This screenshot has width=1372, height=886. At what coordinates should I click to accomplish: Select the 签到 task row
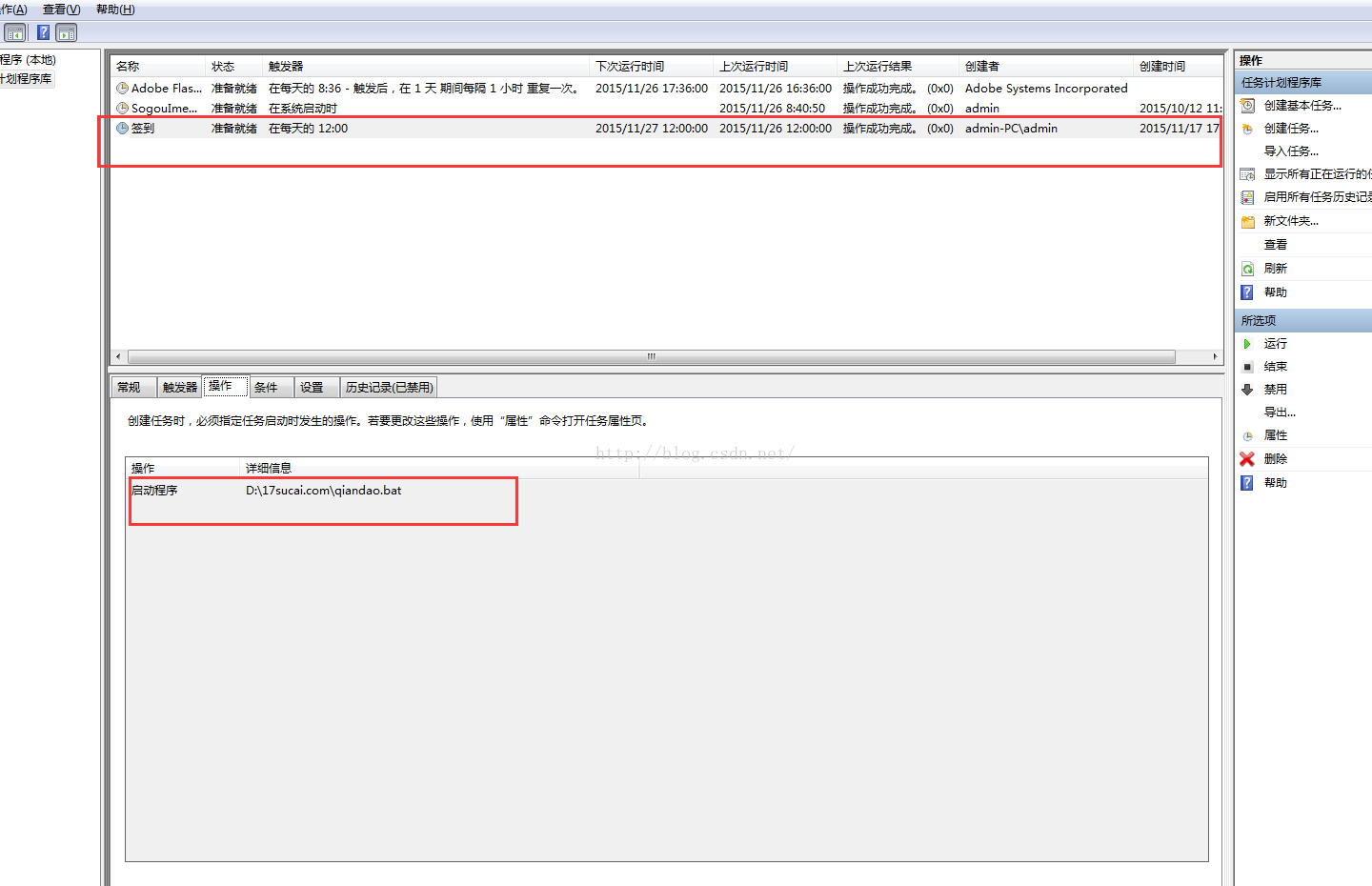pos(143,129)
